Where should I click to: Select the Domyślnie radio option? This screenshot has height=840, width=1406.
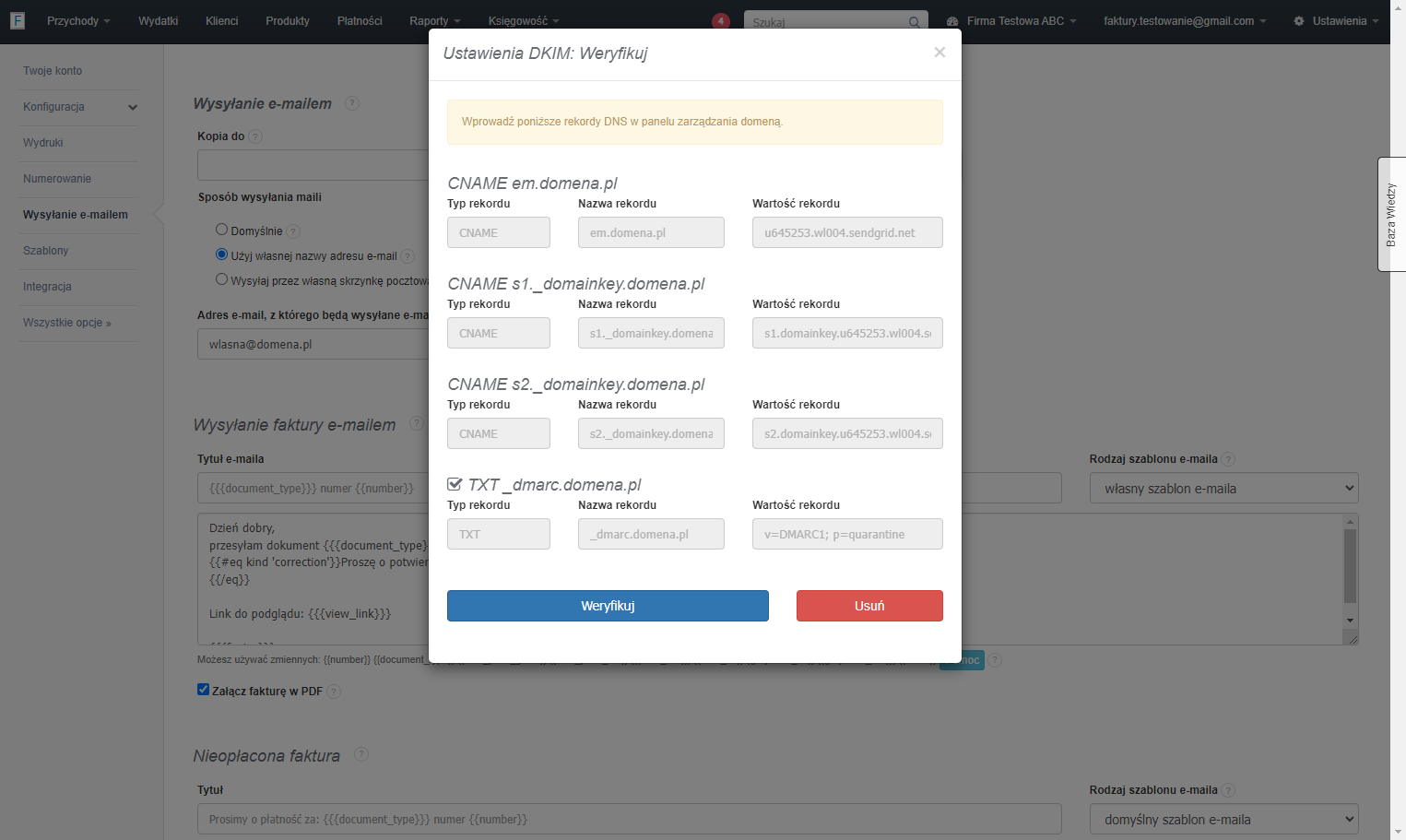pos(221,230)
